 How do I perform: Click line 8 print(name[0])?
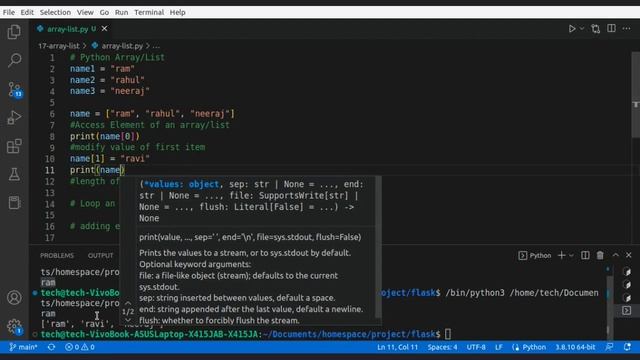point(104,136)
